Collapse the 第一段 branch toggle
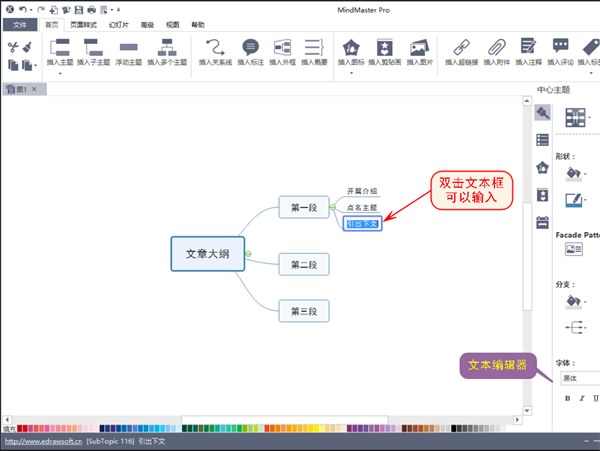Screen dimensions: 600x451 333,207
